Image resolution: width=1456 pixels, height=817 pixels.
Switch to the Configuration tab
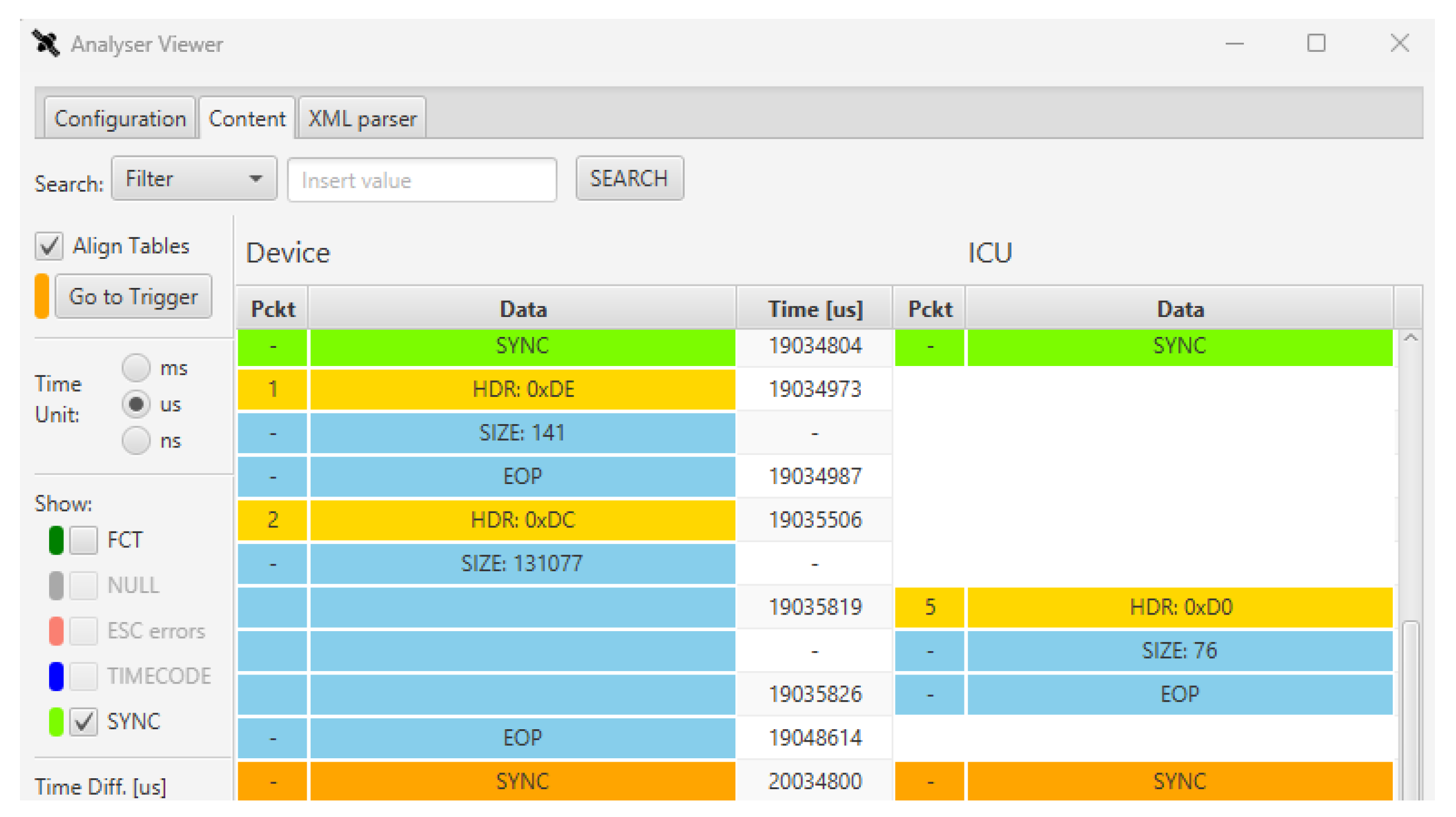(x=120, y=119)
